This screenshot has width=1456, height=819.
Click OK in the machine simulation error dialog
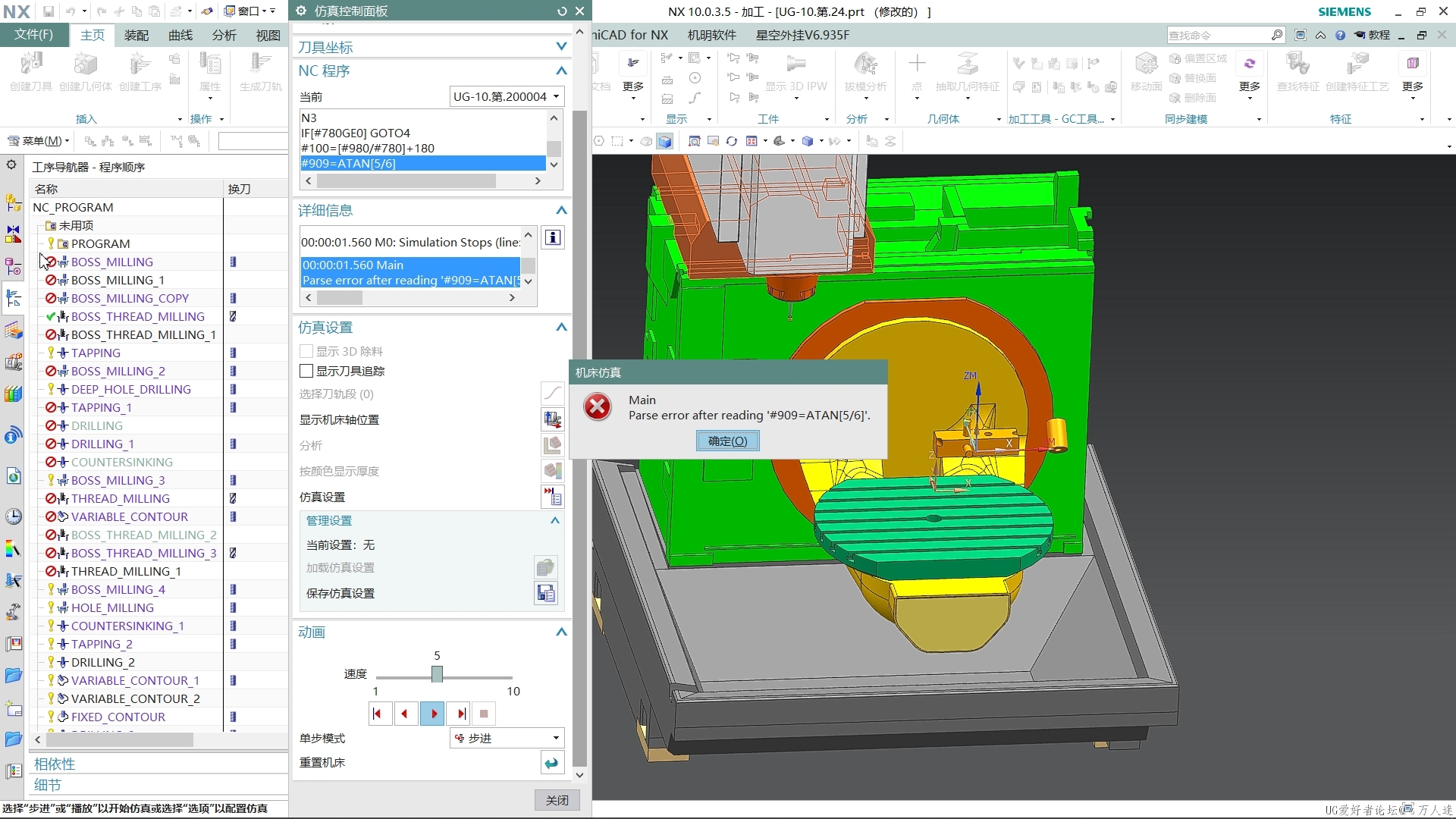tap(727, 441)
